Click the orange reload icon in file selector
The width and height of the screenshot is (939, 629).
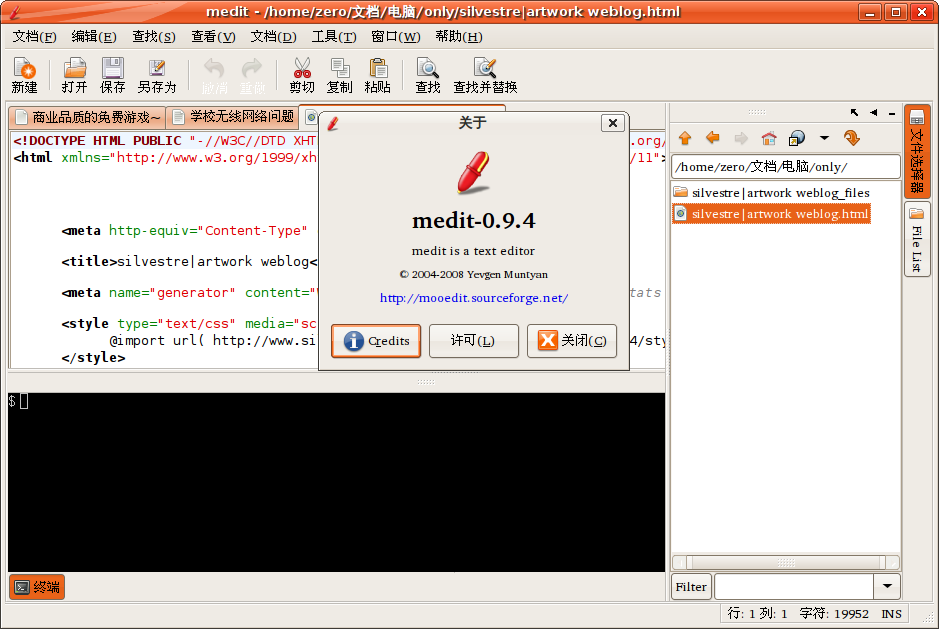pos(852,138)
